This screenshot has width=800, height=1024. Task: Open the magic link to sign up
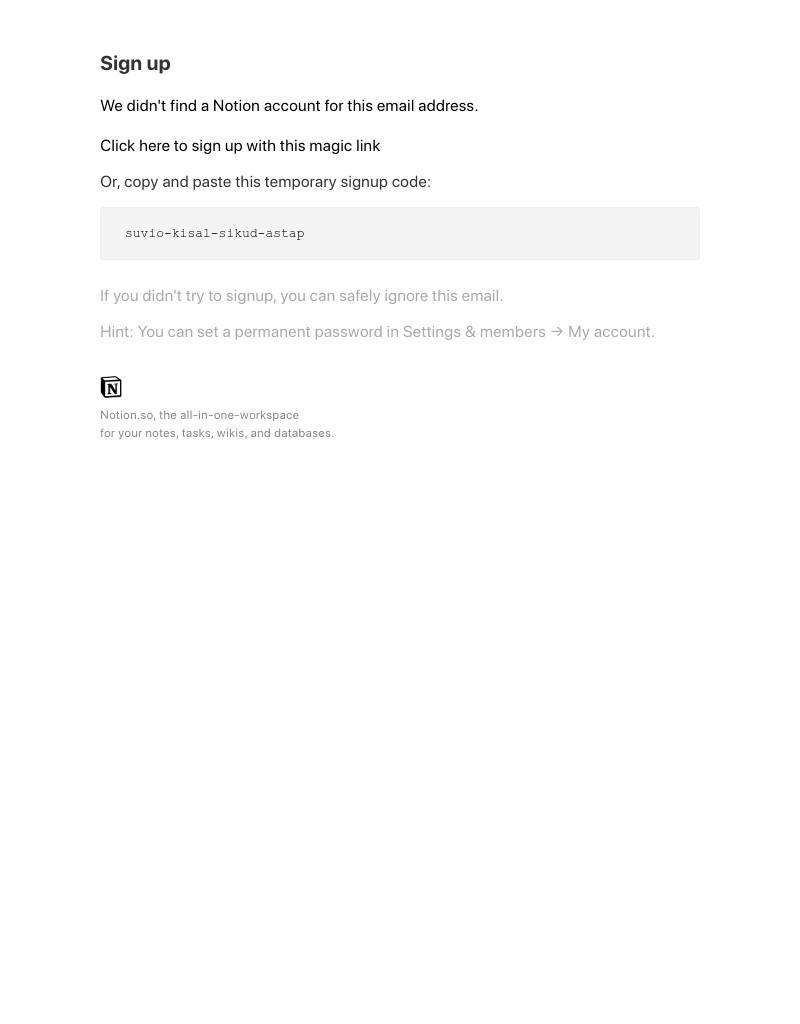[x=240, y=146]
